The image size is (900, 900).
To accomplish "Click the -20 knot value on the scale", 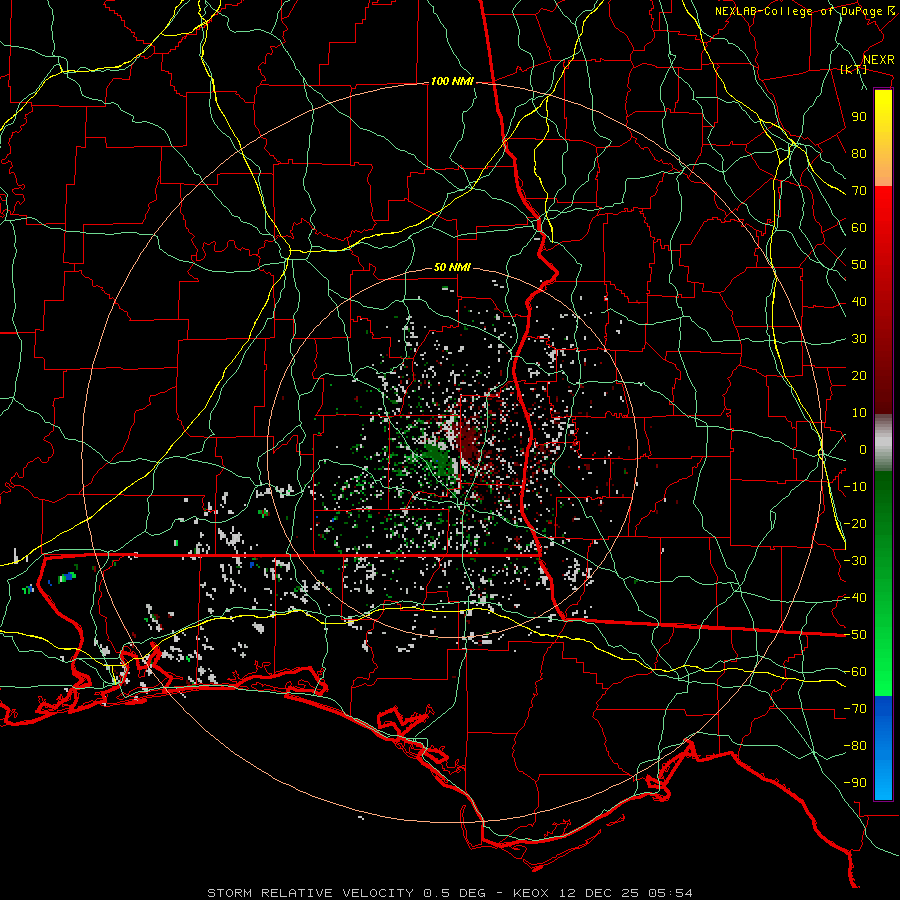I will tap(855, 524).
